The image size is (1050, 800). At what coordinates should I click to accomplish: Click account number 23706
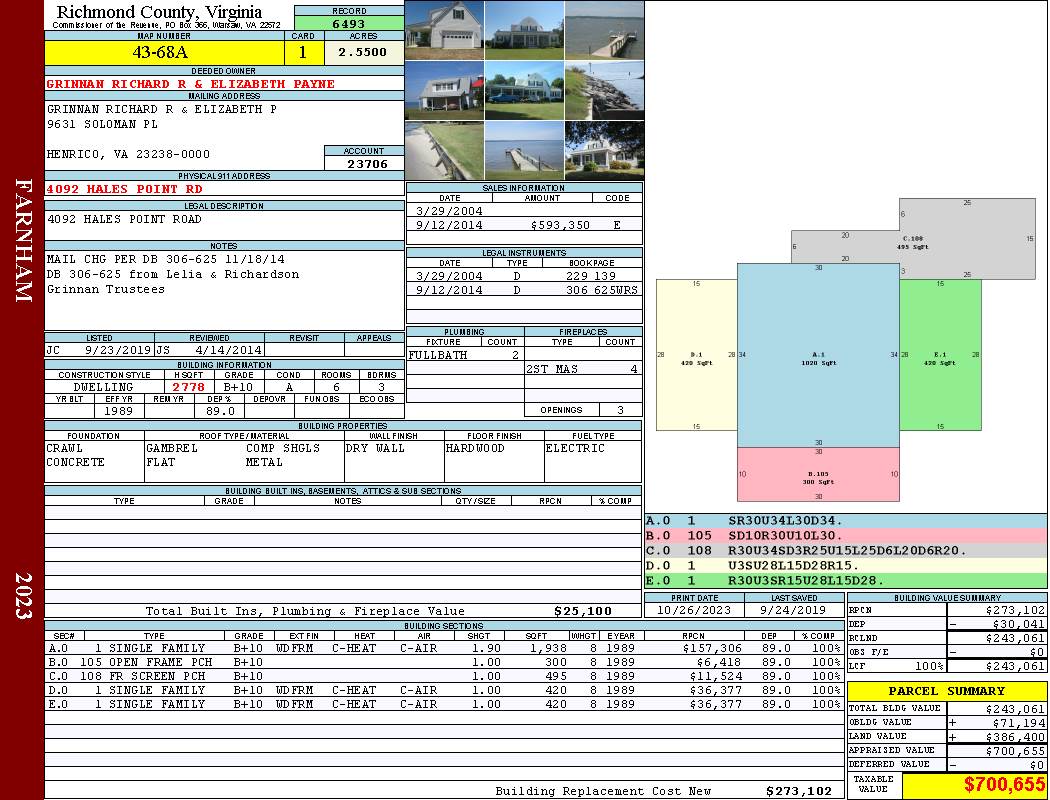tap(367, 164)
